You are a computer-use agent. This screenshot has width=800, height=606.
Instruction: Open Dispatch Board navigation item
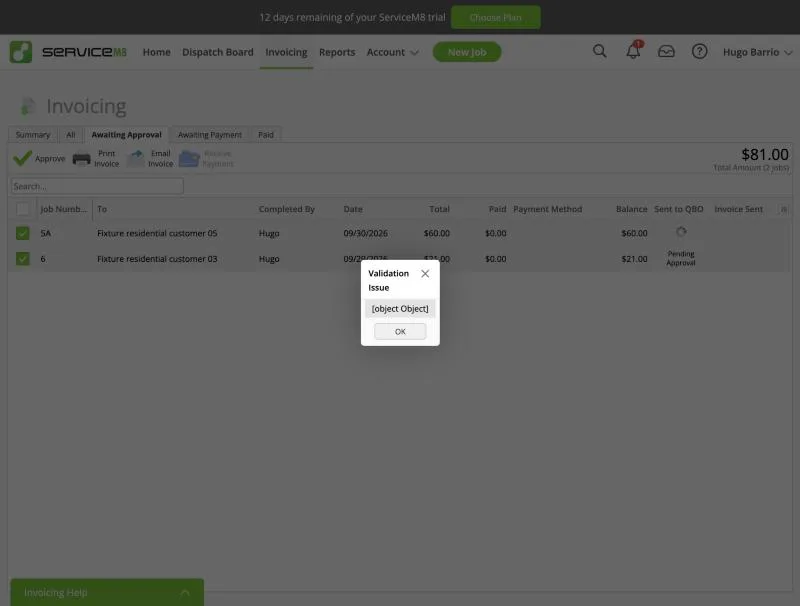pyautogui.click(x=218, y=52)
